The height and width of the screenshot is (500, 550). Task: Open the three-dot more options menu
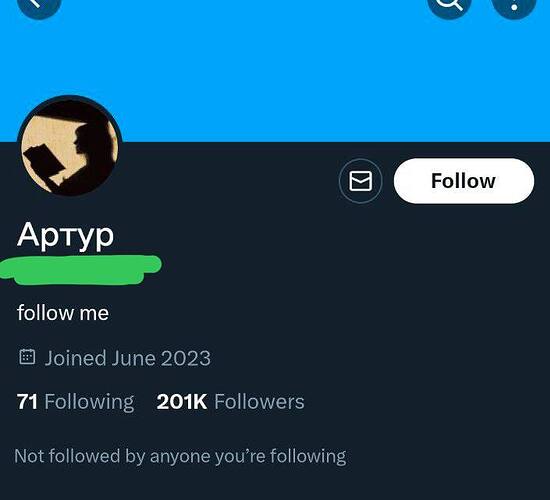(x=514, y=4)
